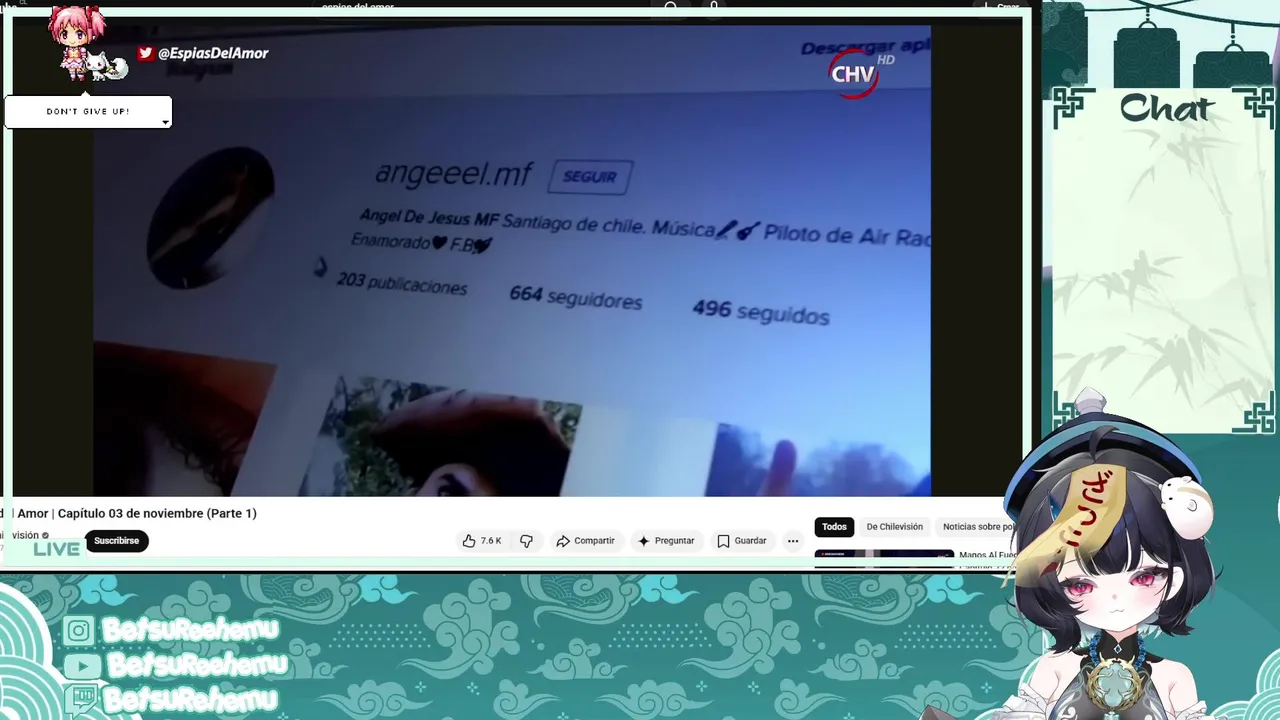Open the three-dot more actions menu
This screenshot has height=720, width=1280.
pyautogui.click(x=793, y=541)
